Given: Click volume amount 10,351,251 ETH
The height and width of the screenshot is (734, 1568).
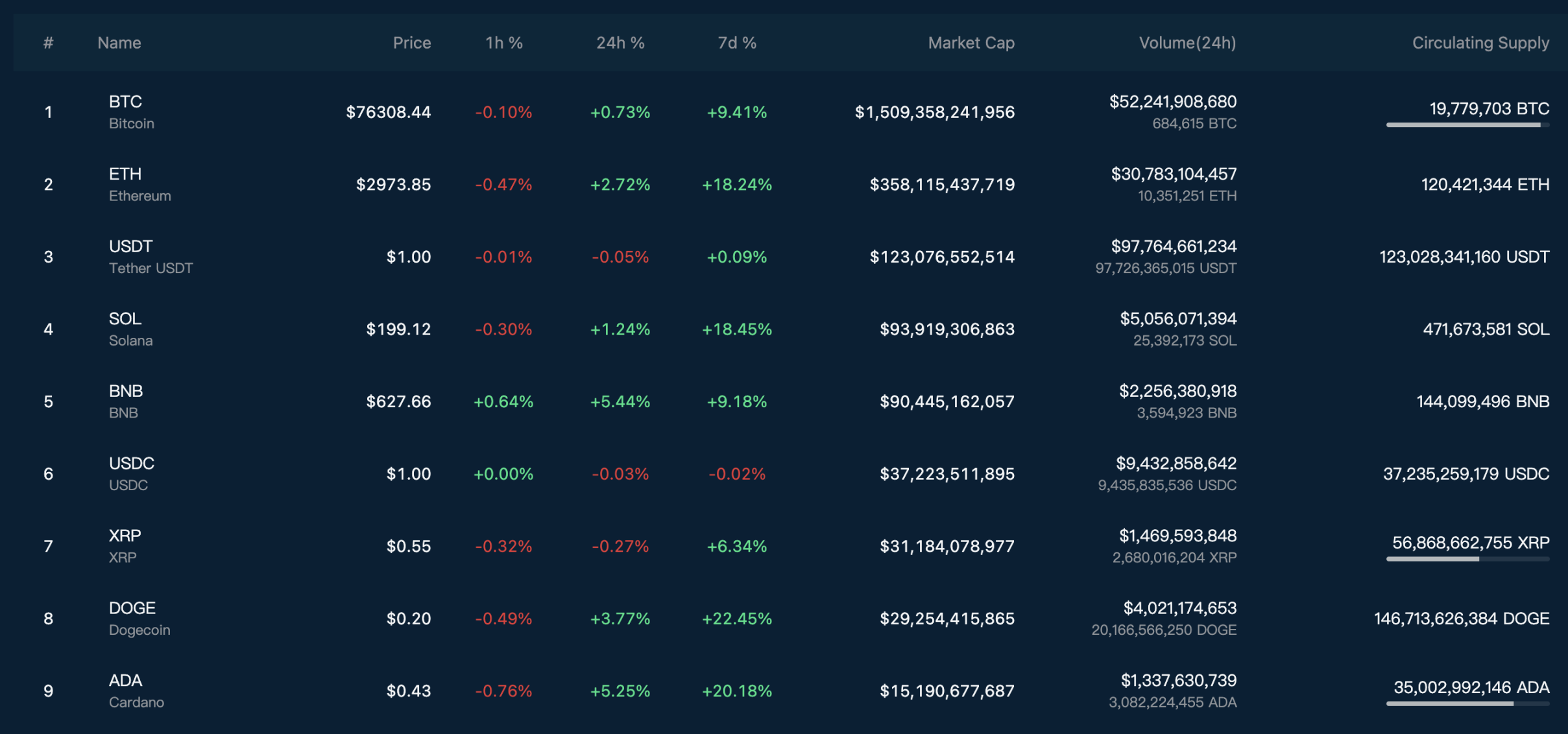Looking at the screenshot, I should click(1187, 196).
